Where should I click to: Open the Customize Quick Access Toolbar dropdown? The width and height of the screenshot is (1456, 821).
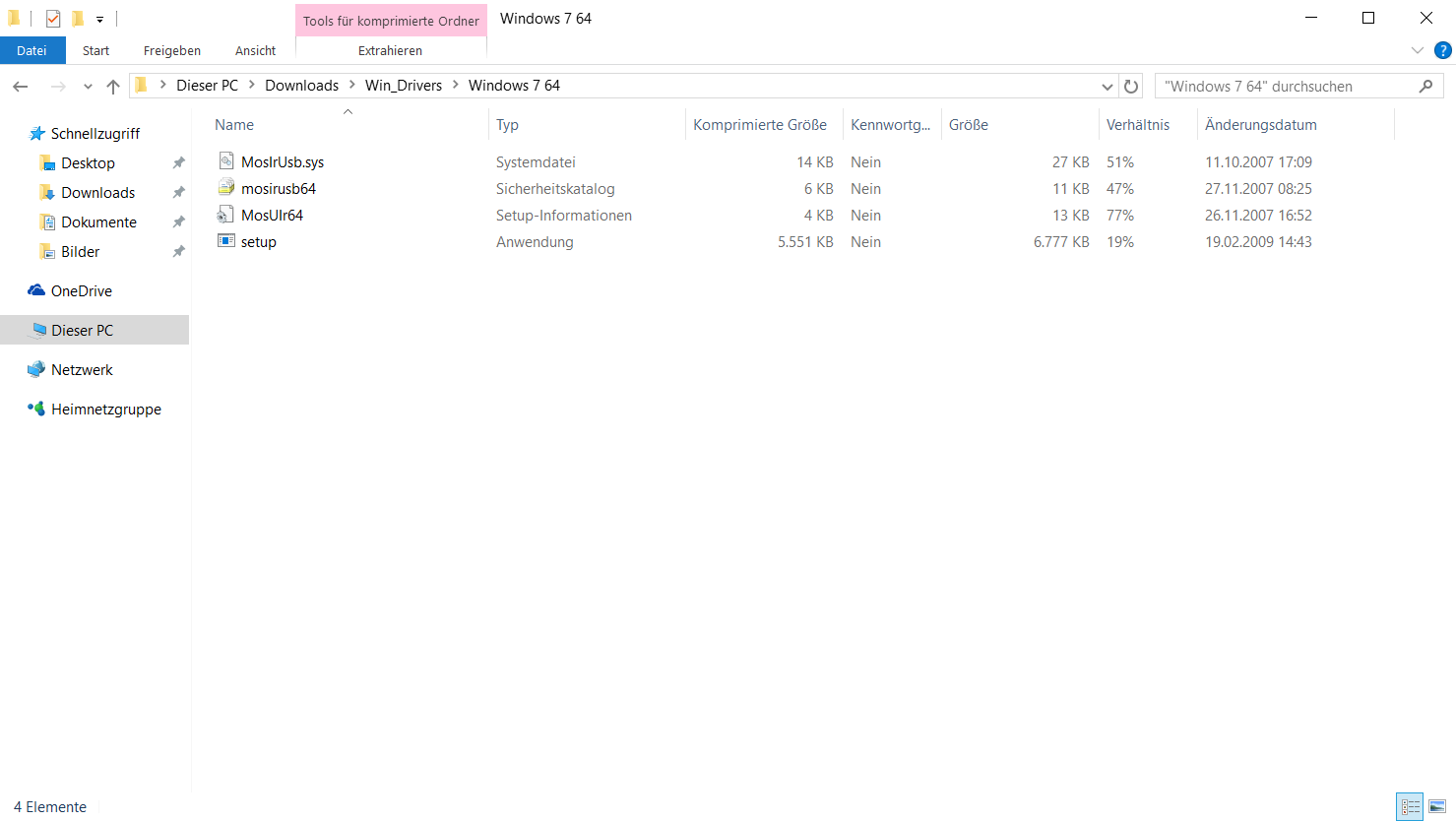tap(100, 20)
